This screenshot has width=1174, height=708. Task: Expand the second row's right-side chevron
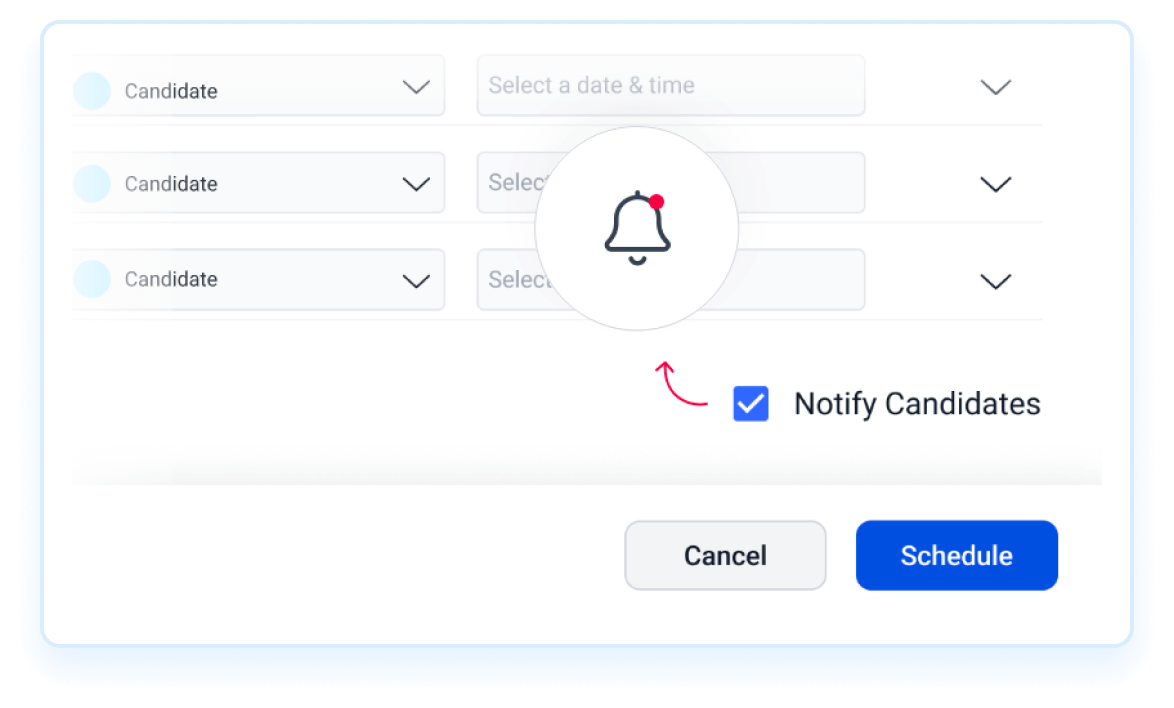tap(996, 184)
